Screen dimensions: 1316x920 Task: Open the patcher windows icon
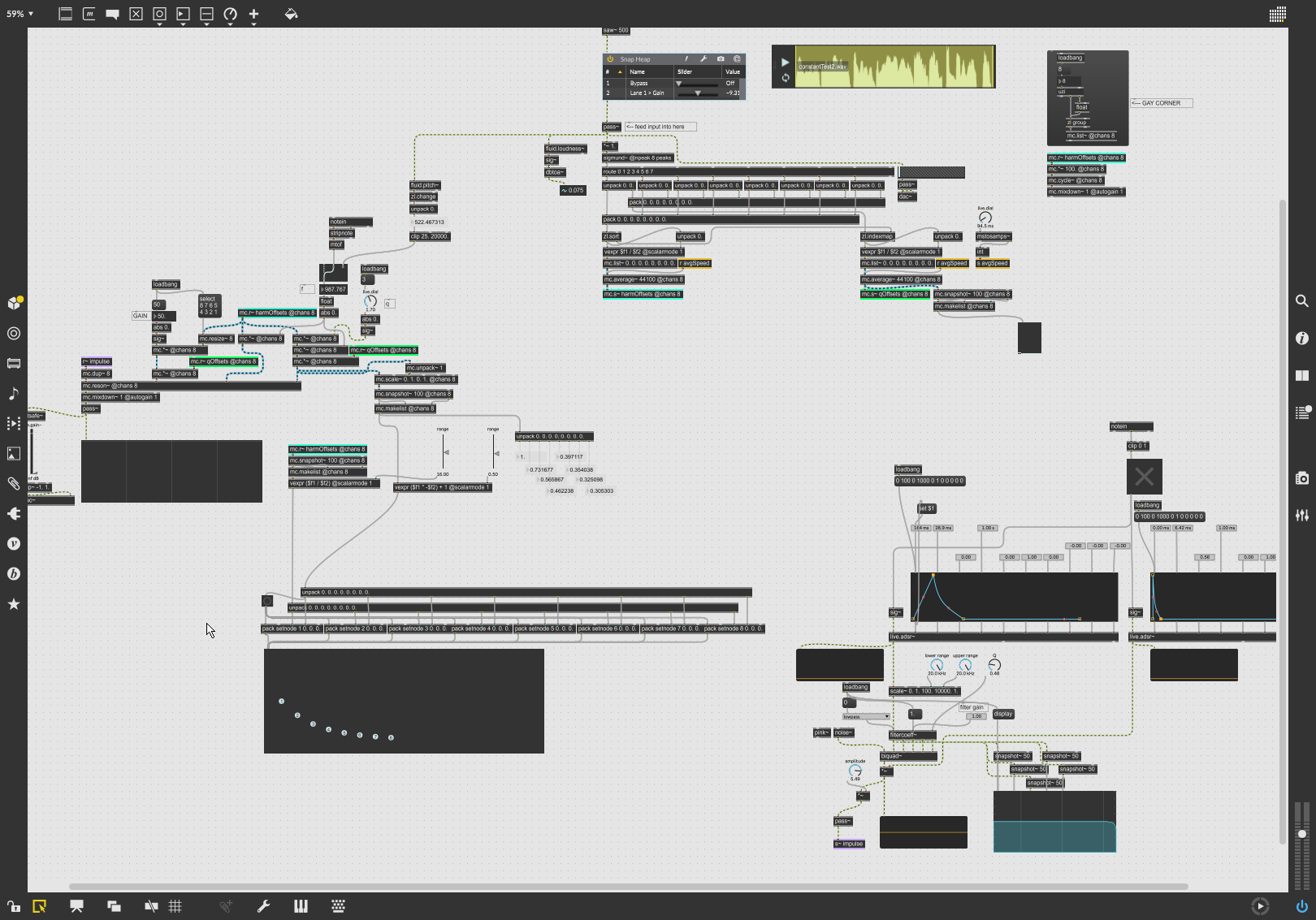114,906
